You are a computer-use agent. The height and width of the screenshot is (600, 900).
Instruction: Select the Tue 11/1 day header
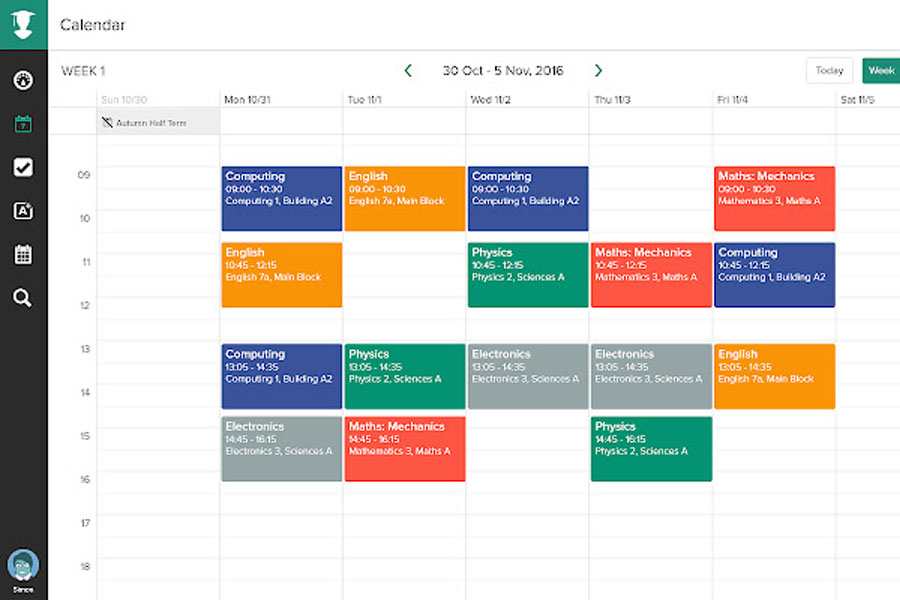coord(364,99)
